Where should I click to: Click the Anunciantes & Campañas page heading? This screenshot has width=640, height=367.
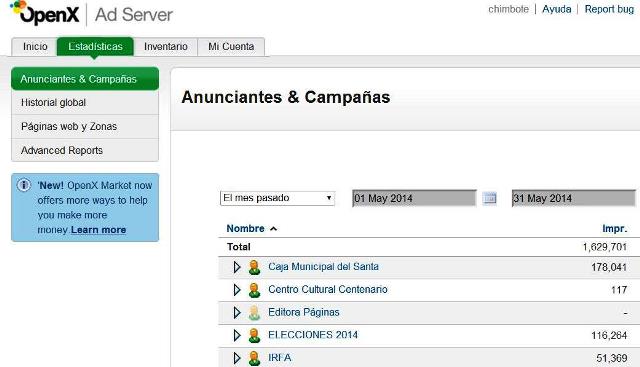(286, 97)
